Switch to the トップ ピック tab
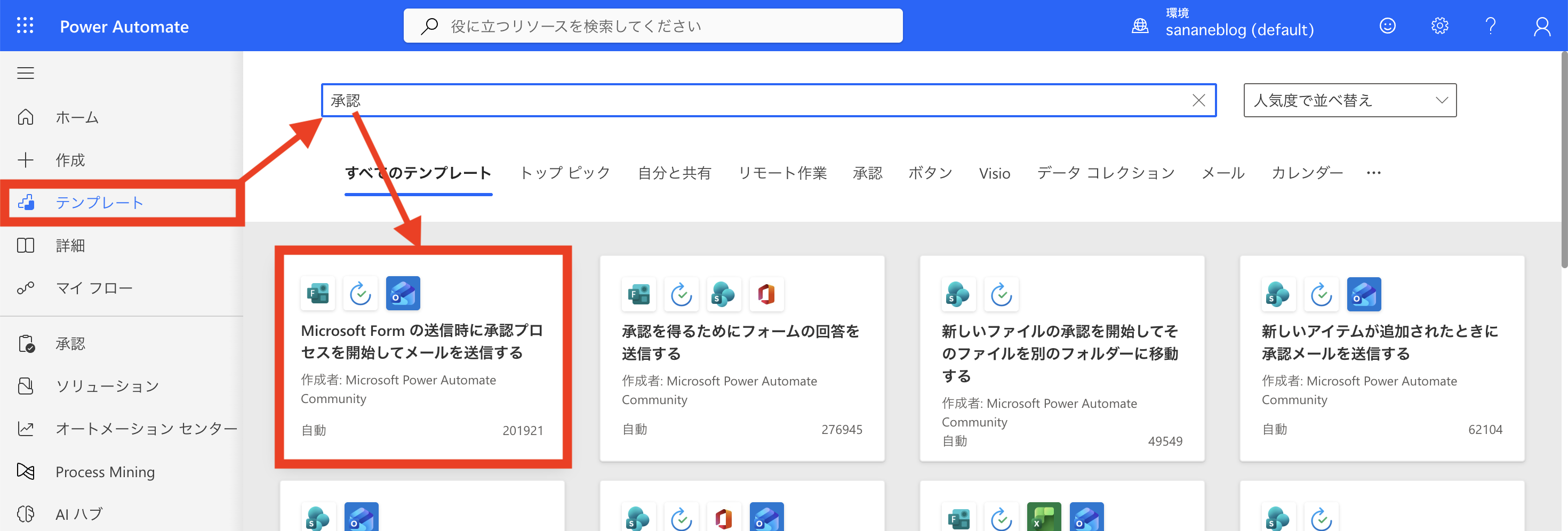This screenshot has width=1568, height=531. pos(565,173)
